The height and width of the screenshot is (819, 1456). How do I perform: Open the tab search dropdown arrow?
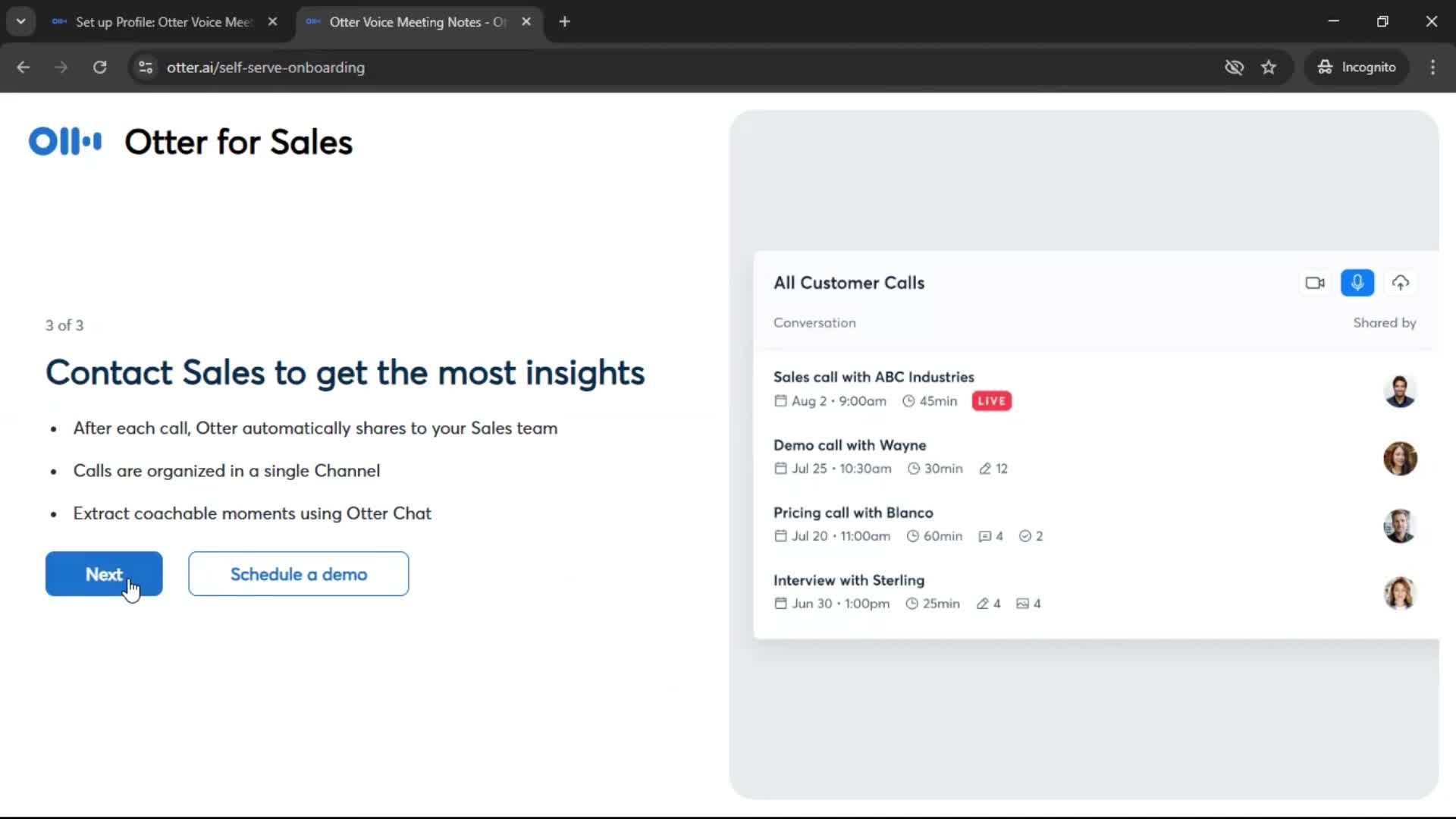point(21,22)
